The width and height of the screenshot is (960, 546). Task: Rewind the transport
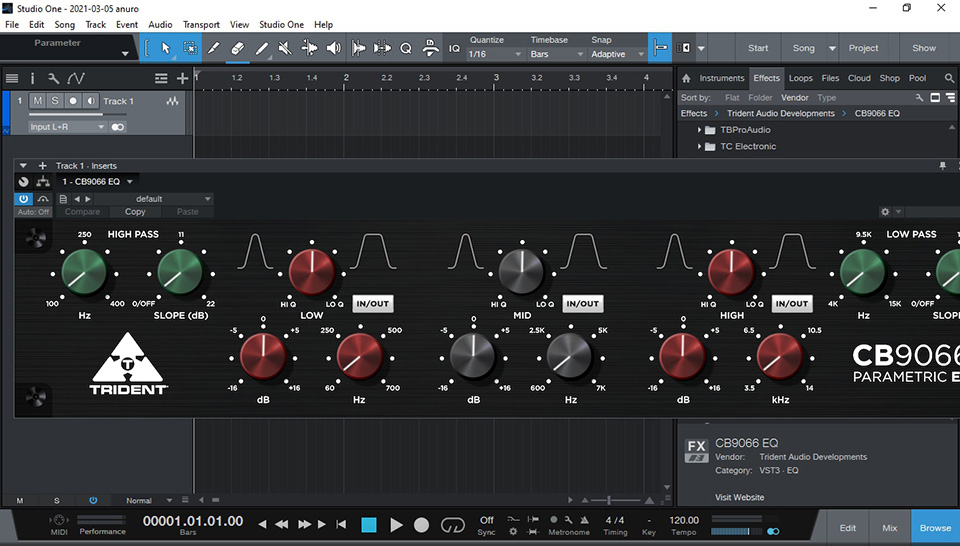point(282,525)
